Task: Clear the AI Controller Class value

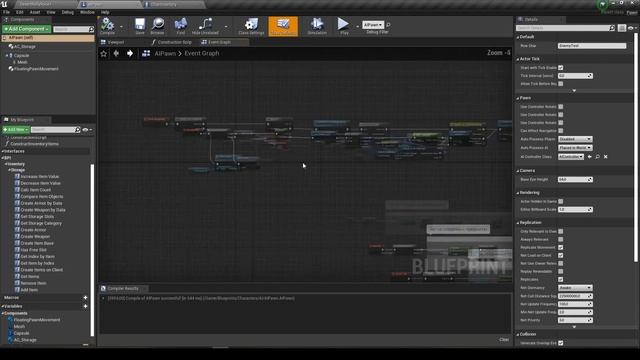Action: point(606,157)
